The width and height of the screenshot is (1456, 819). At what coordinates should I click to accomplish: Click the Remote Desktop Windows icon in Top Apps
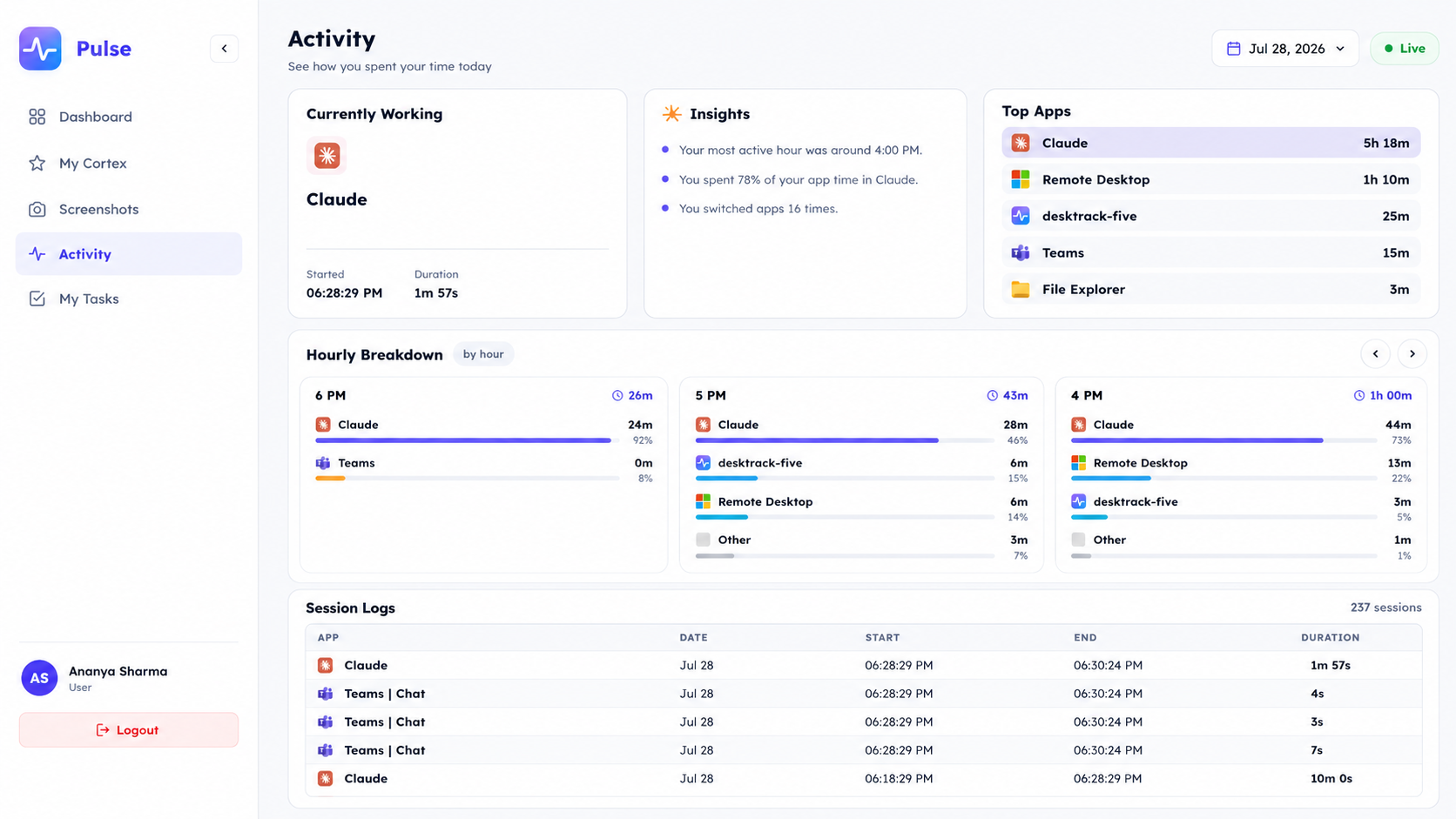1021,179
